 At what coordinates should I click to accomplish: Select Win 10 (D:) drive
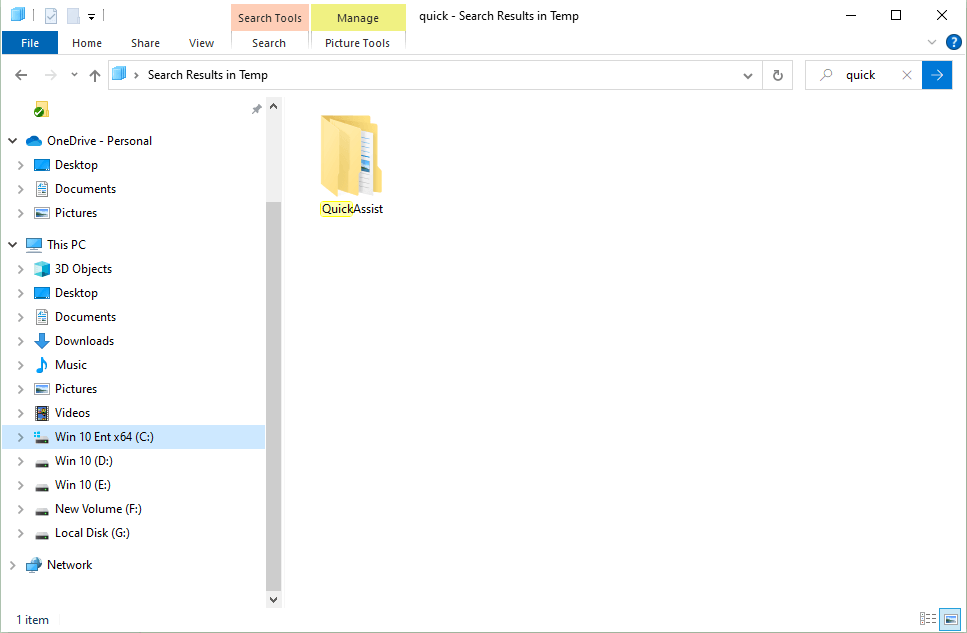point(83,461)
